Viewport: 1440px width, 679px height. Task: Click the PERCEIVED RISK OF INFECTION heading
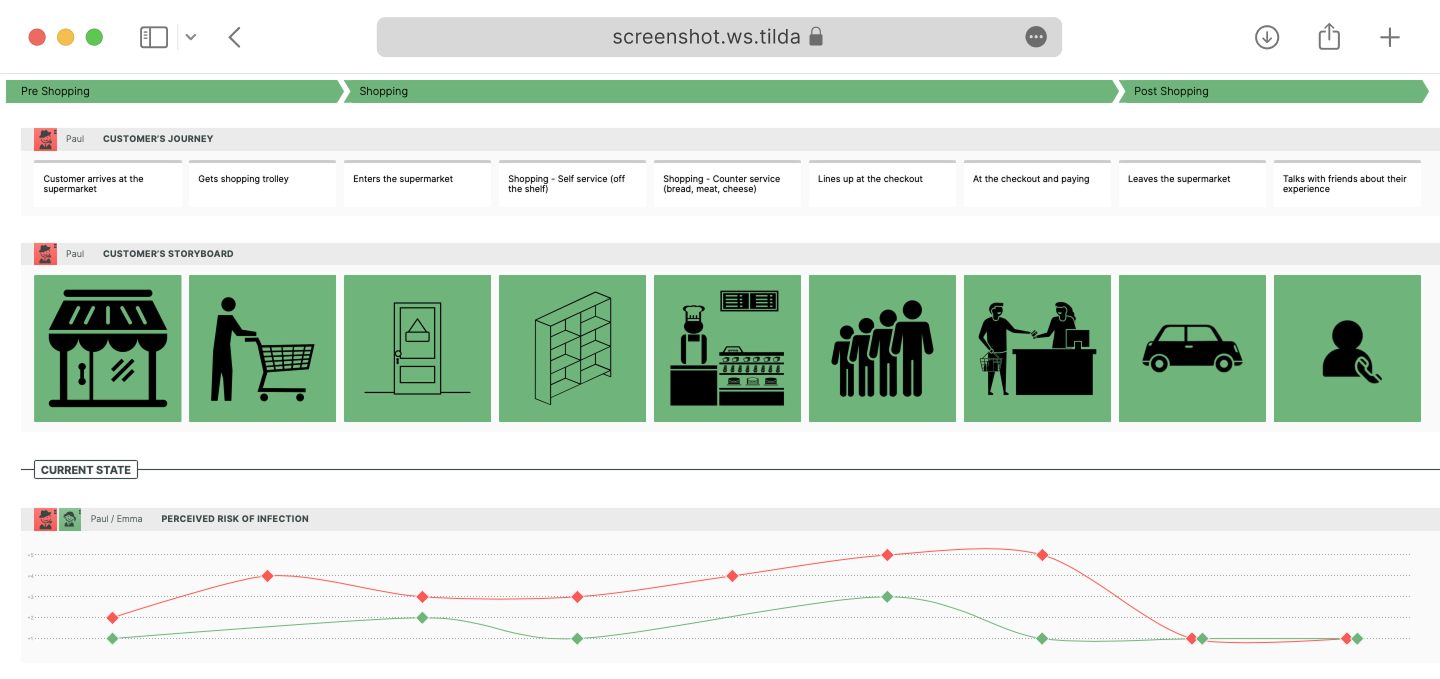pyautogui.click(x=235, y=519)
